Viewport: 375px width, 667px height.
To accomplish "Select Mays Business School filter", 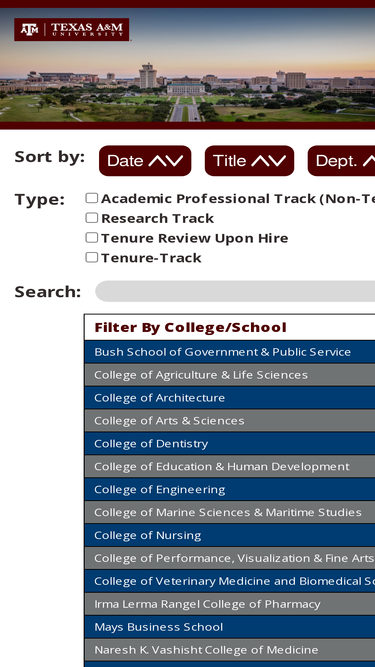I will pos(230,627).
